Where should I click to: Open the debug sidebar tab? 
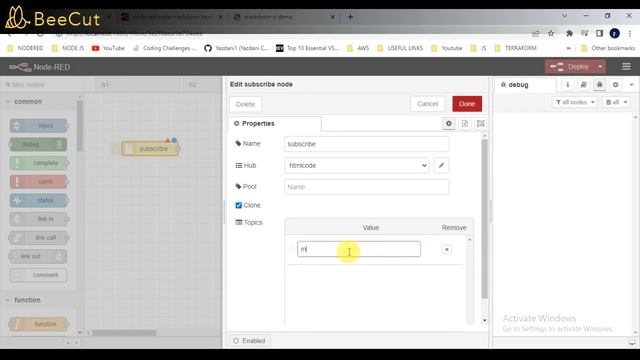click(525, 85)
